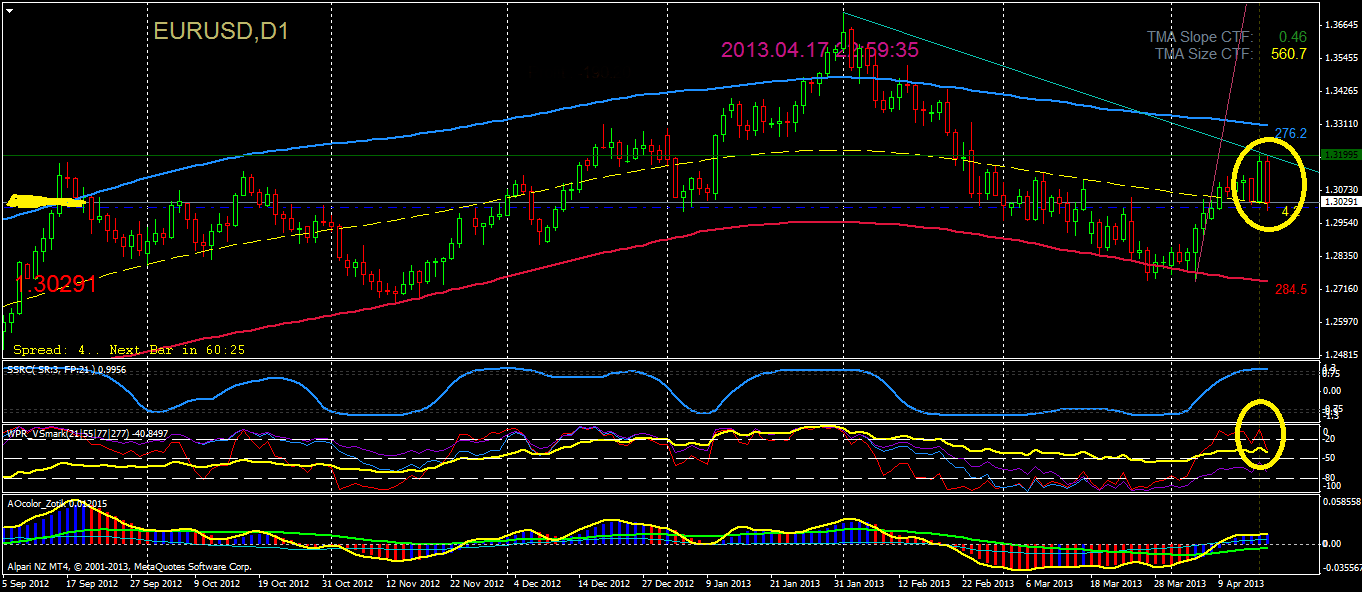
Task: Select the large red 1.30291 price text
Action: point(57,283)
